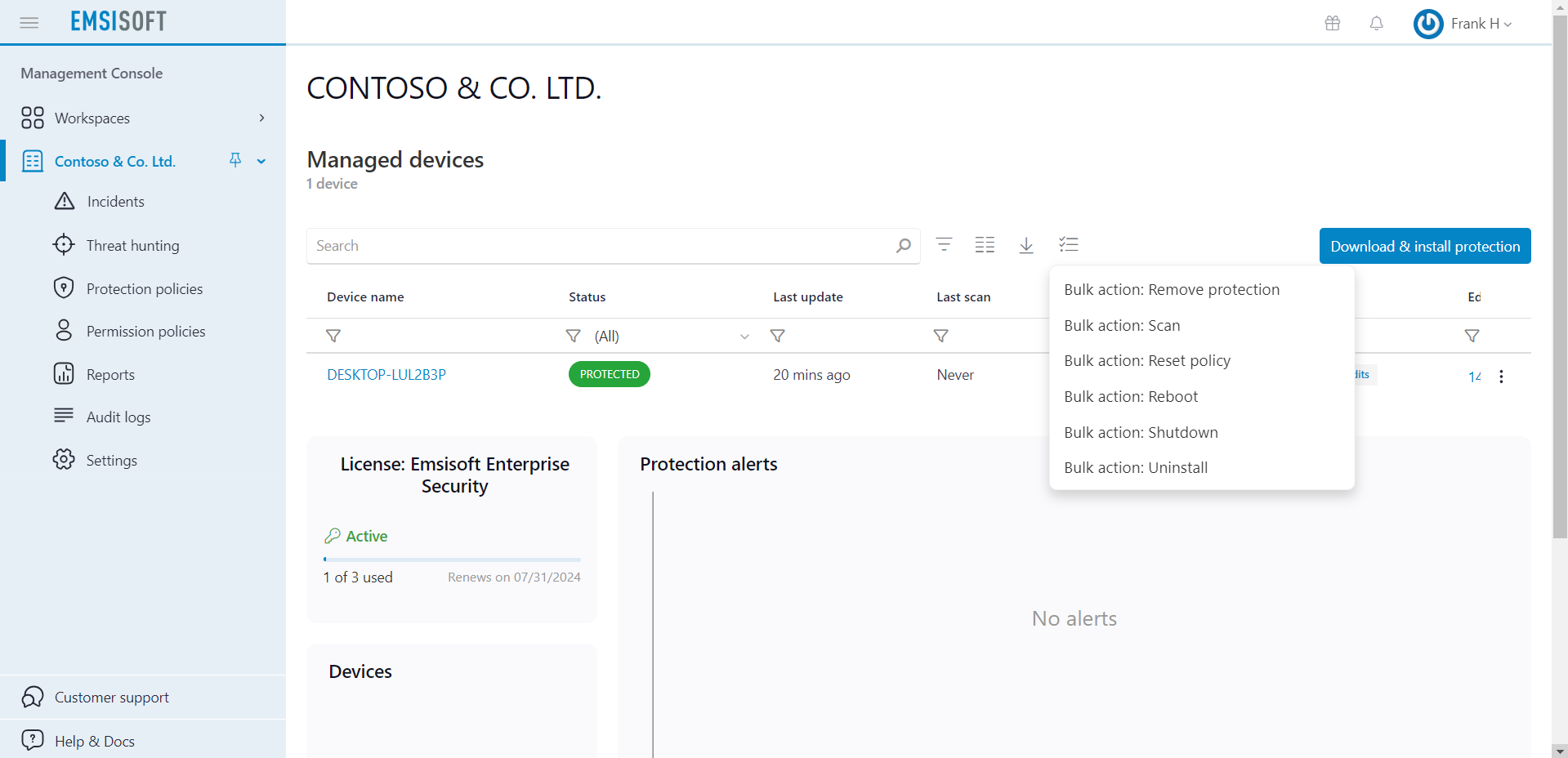This screenshot has width=1568, height=758.
Task: Open Audit logs page
Action: pos(118,417)
